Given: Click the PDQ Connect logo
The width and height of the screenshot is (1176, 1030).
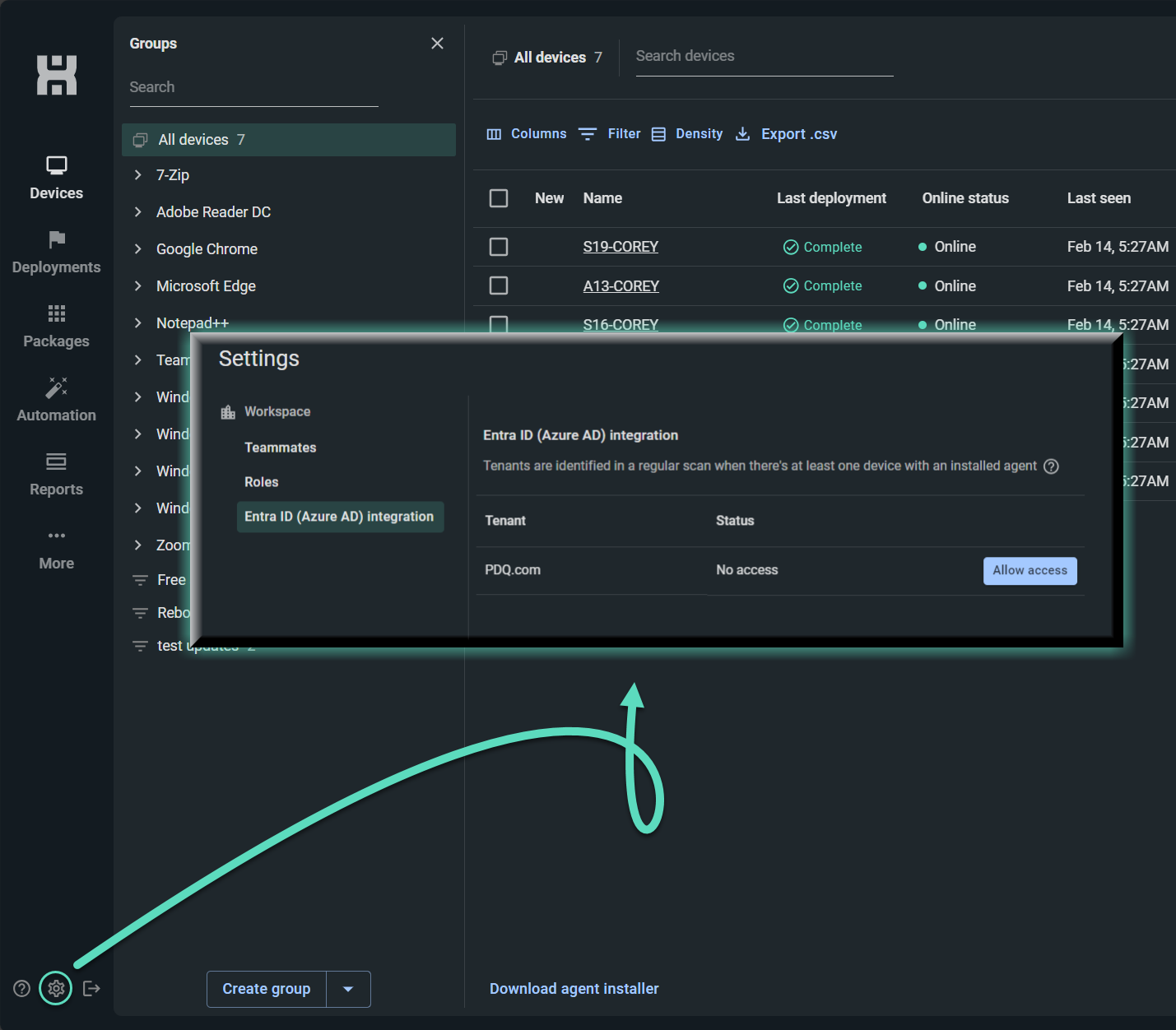Looking at the screenshot, I should [x=57, y=75].
